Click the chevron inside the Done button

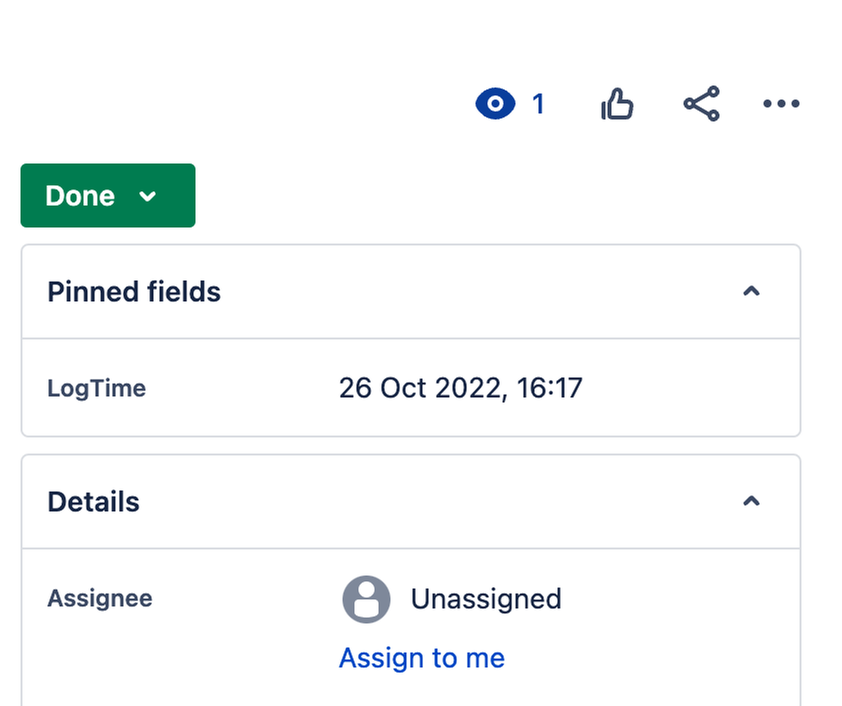147,196
